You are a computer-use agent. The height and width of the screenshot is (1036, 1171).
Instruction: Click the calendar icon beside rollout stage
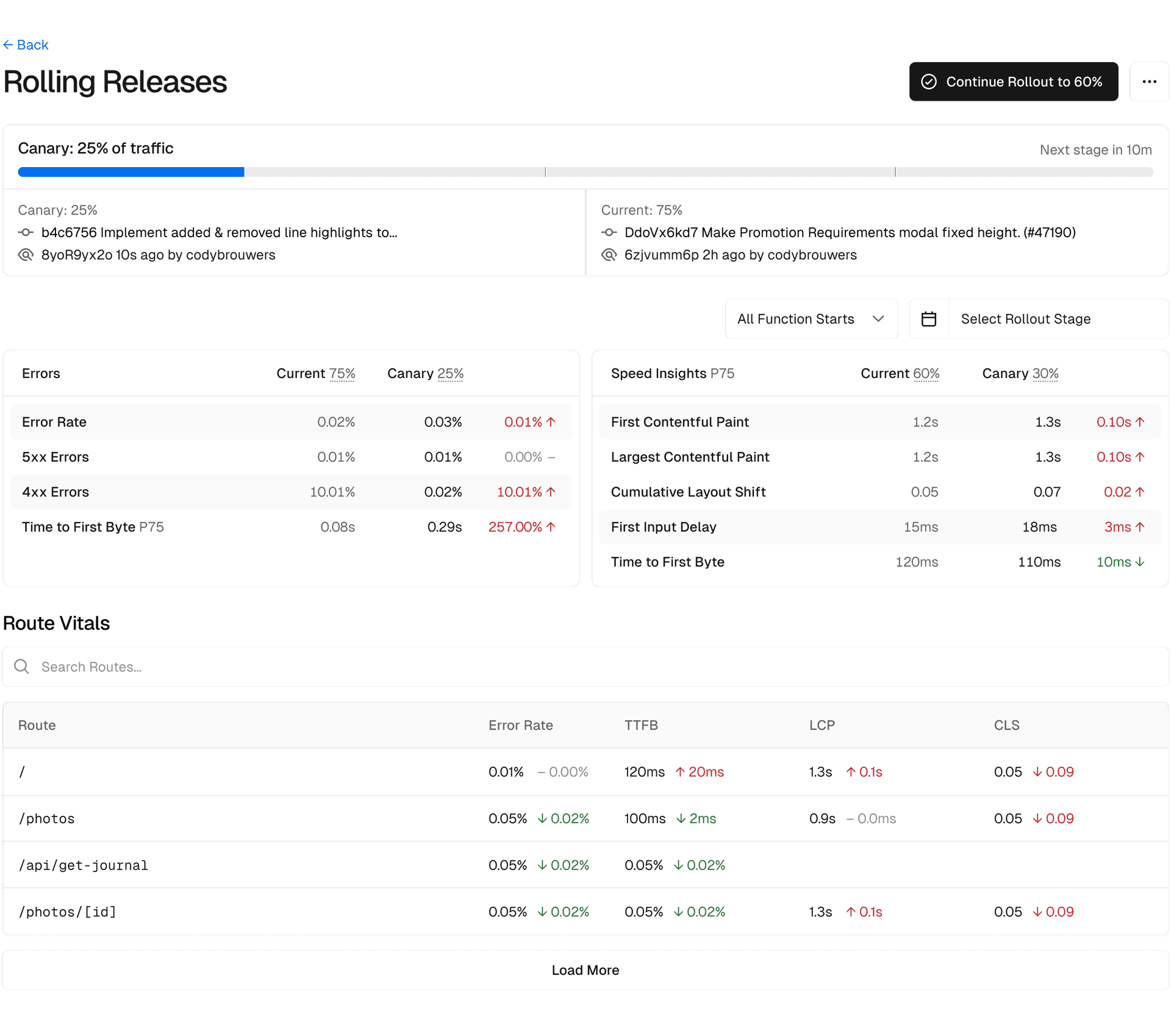(x=928, y=319)
